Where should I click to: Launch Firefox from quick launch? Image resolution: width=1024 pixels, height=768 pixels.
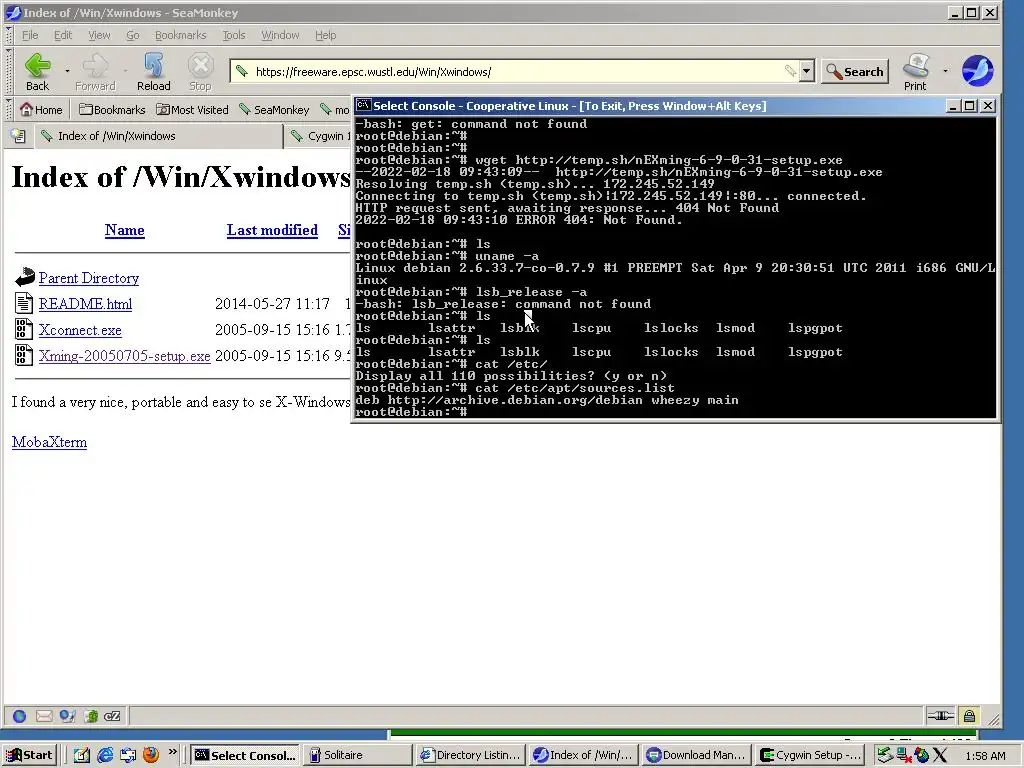click(151, 755)
